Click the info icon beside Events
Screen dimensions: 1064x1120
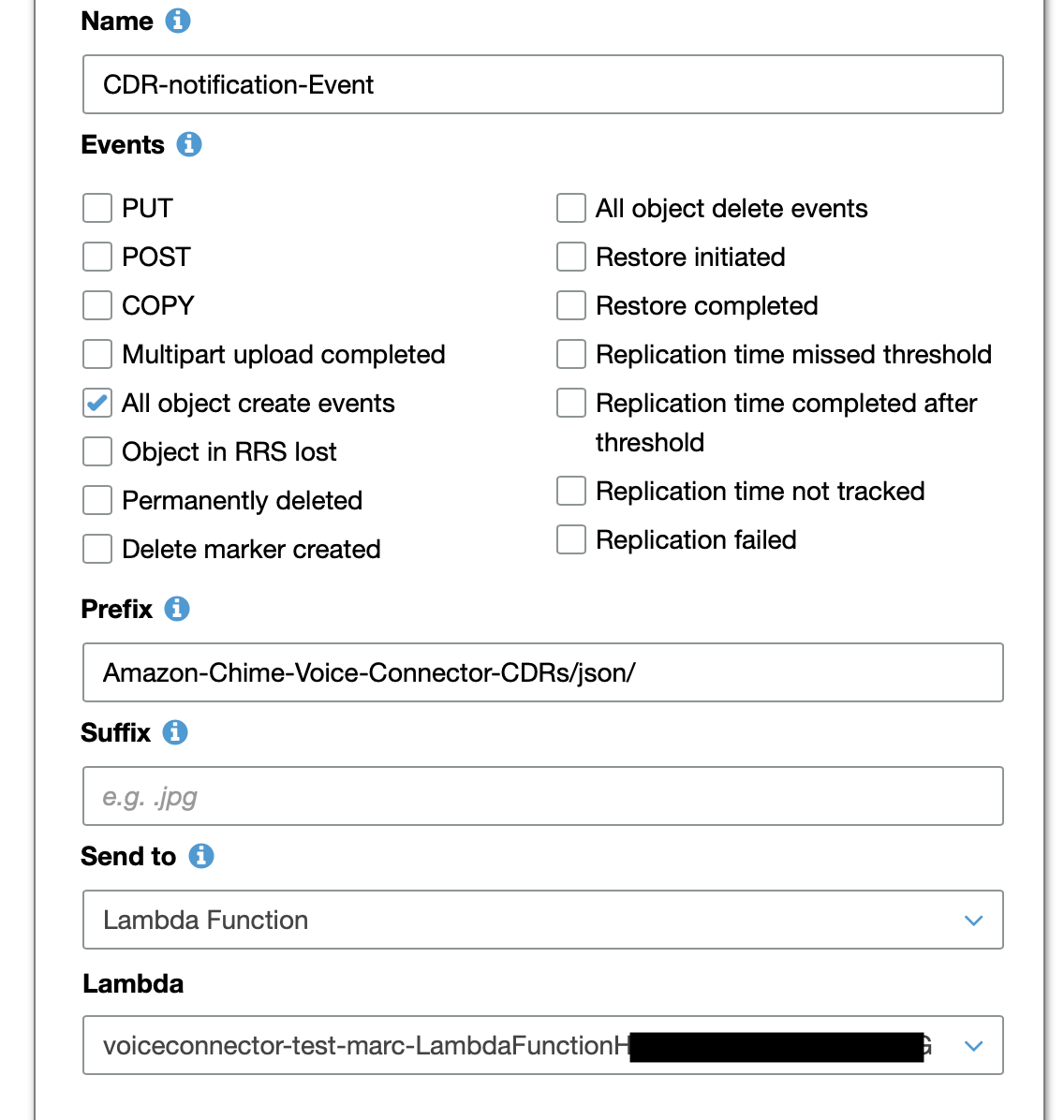click(x=189, y=144)
